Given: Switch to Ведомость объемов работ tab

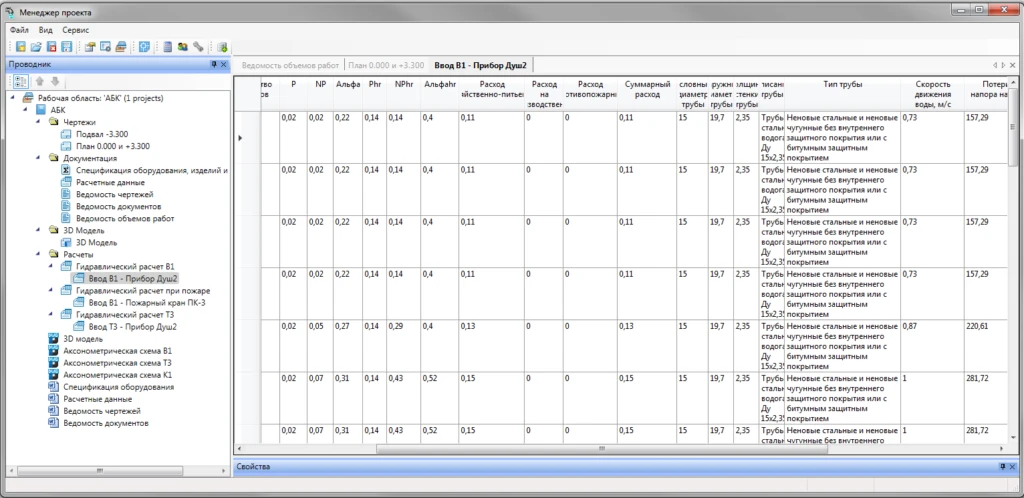Looking at the screenshot, I should coord(290,64).
